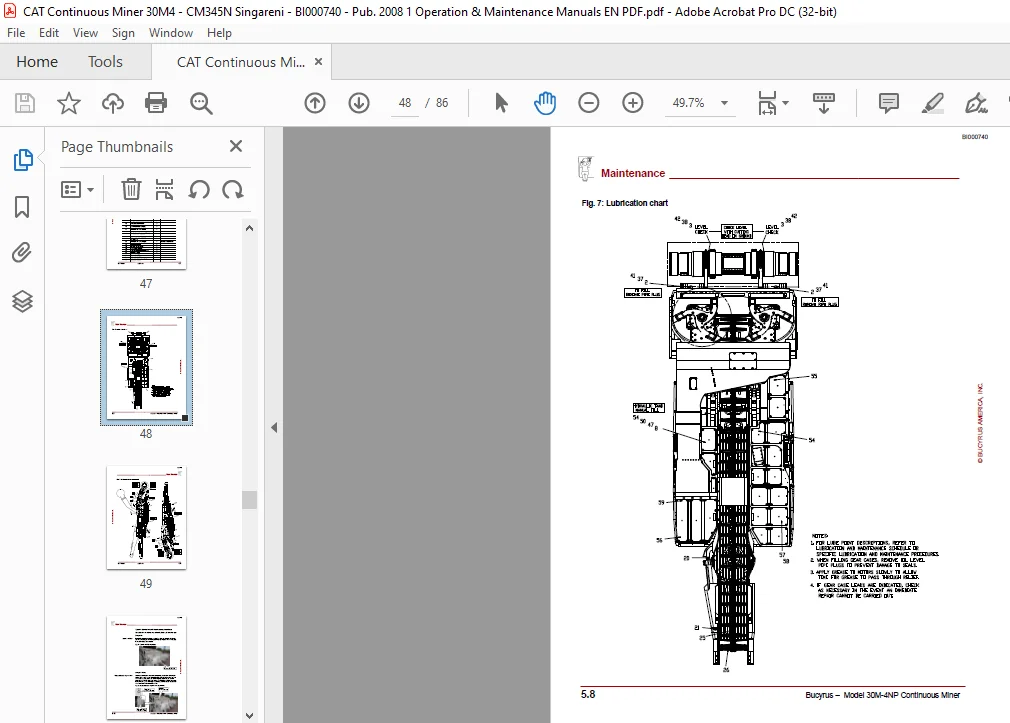Screen dimensions: 1010x723
Task: Activate the Hand pan tool
Action: pyautogui.click(x=545, y=103)
